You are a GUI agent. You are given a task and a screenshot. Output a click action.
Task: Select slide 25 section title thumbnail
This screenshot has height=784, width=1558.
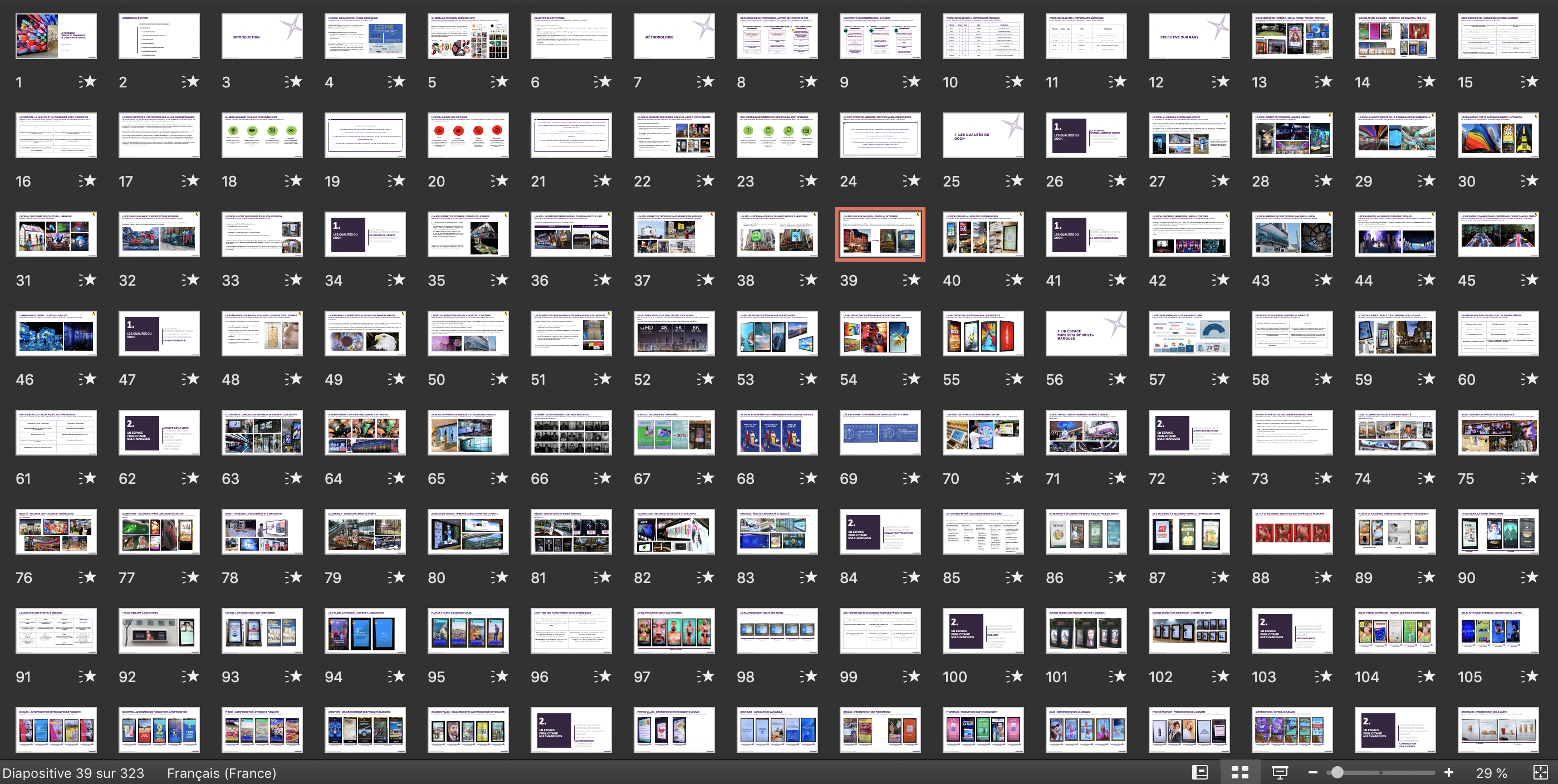tap(983, 135)
